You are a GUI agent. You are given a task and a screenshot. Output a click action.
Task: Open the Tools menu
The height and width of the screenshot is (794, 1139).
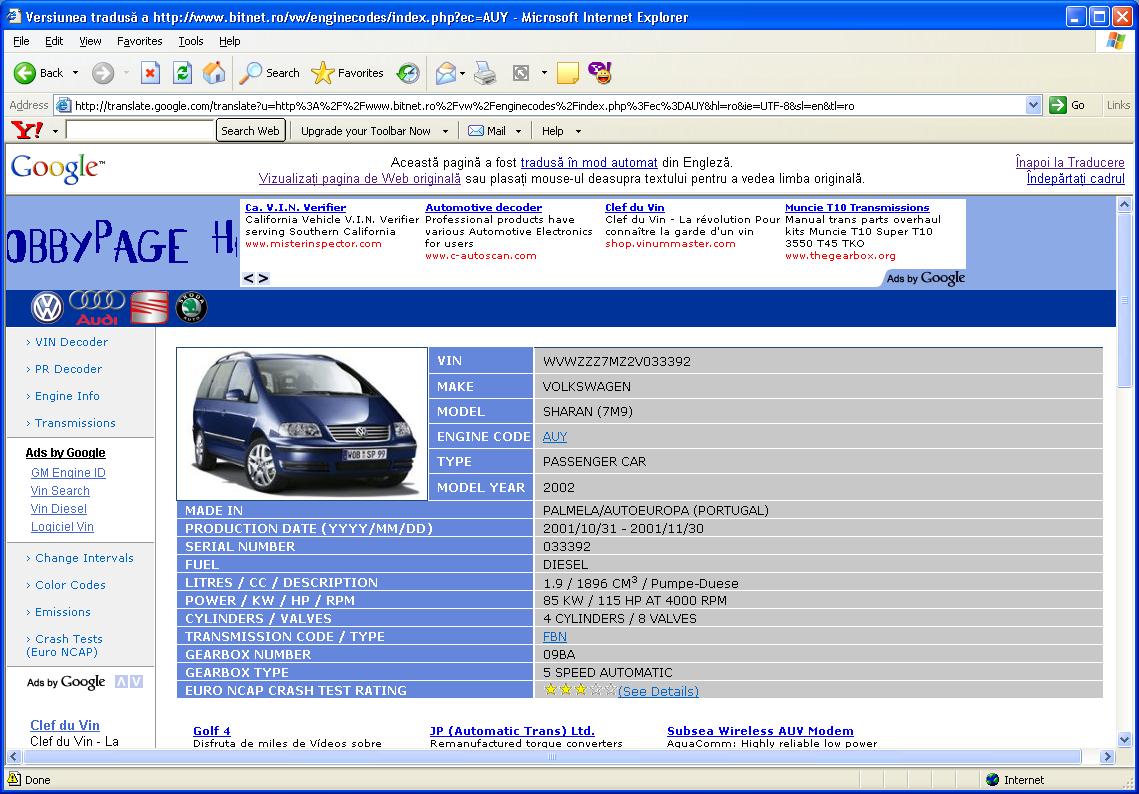click(191, 41)
